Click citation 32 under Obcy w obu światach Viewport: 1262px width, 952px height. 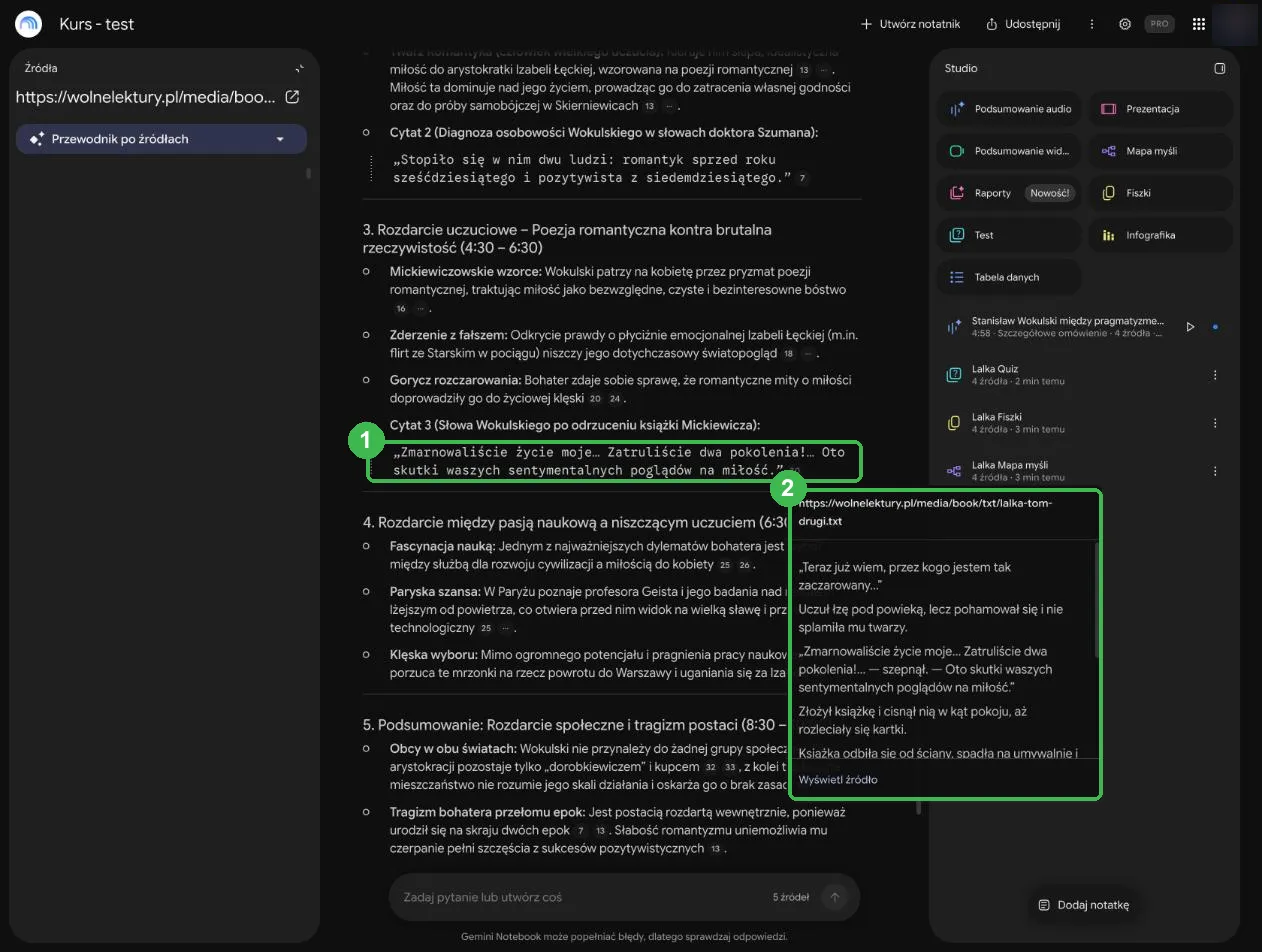click(x=710, y=768)
